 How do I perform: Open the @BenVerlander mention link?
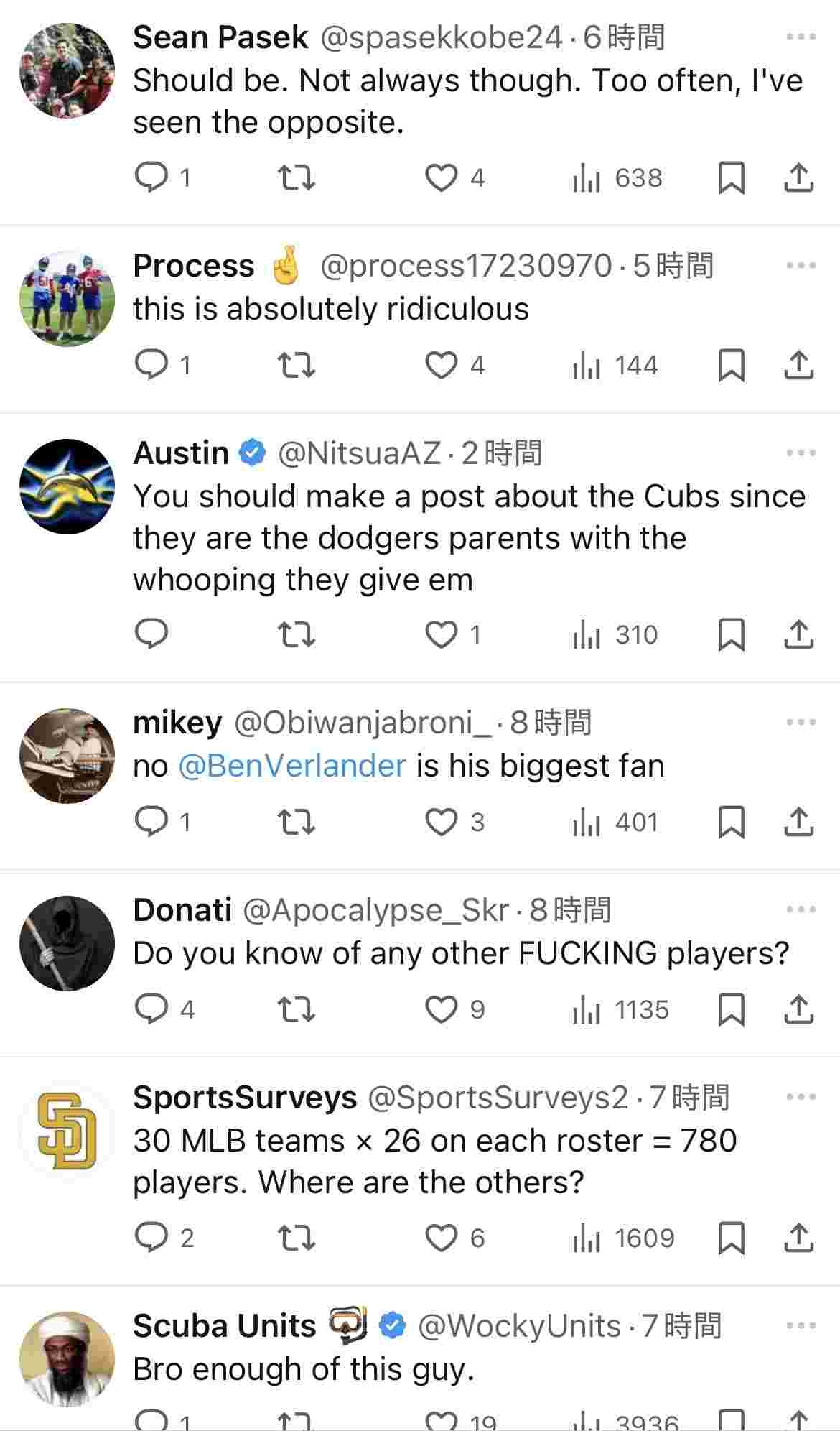pyautogui.click(x=291, y=766)
